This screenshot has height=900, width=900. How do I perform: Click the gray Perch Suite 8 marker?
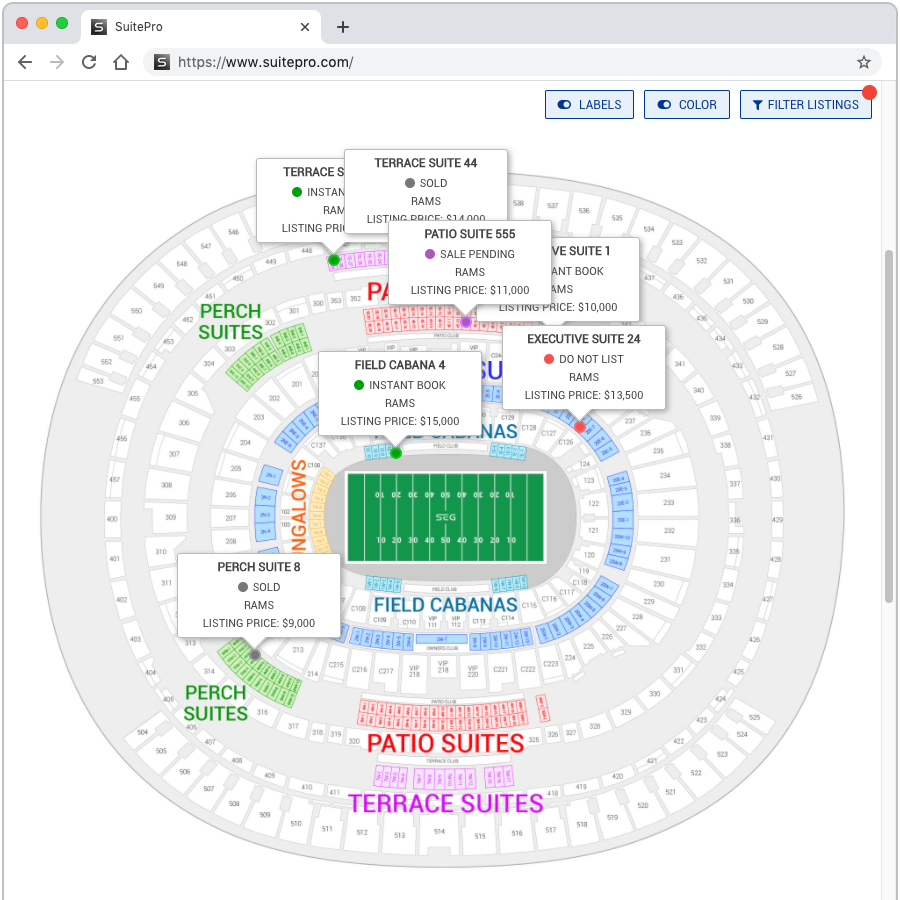click(x=255, y=655)
